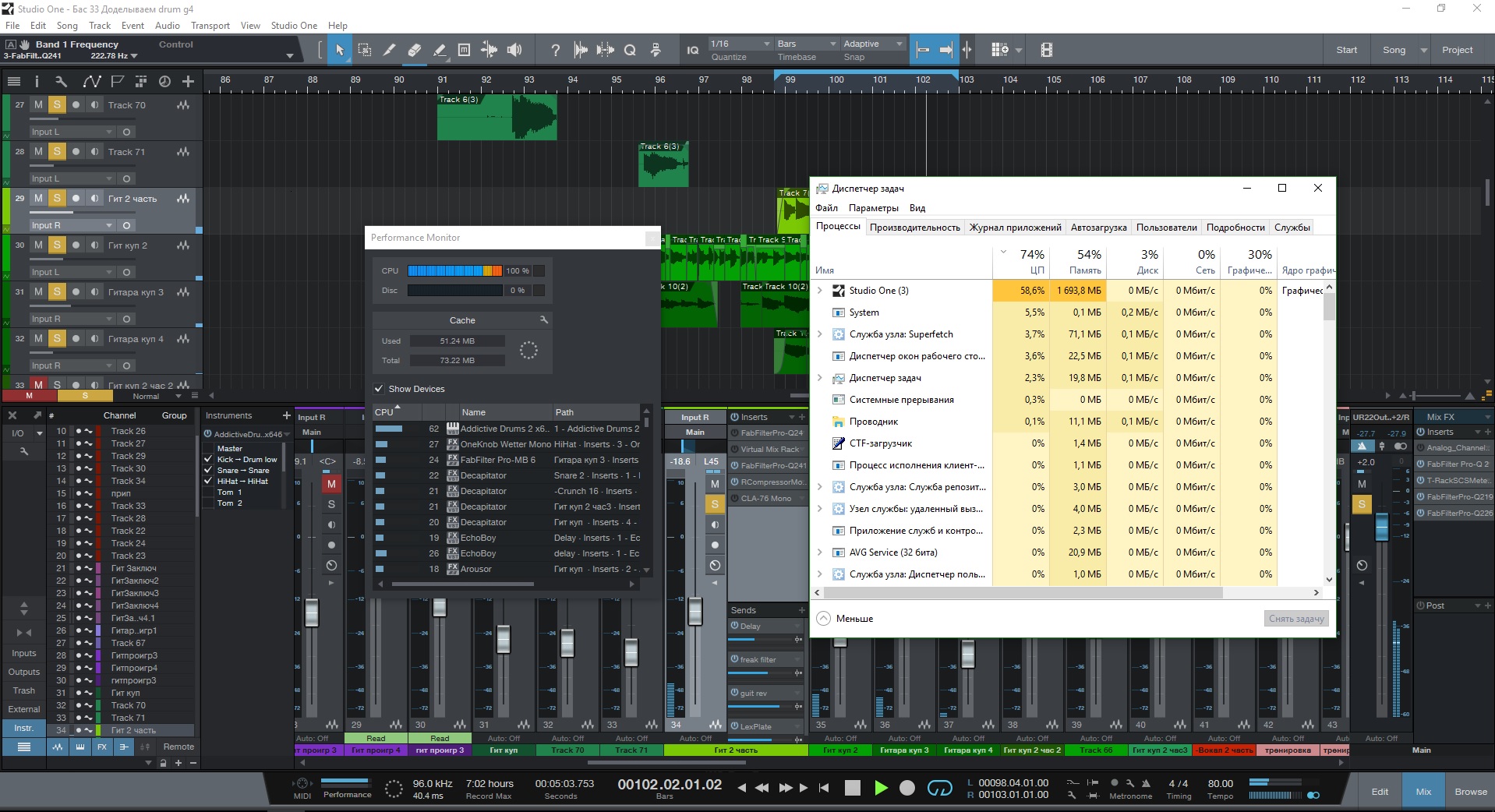The image size is (1495, 812).
Task: Click the Project button
Action: point(1457,50)
